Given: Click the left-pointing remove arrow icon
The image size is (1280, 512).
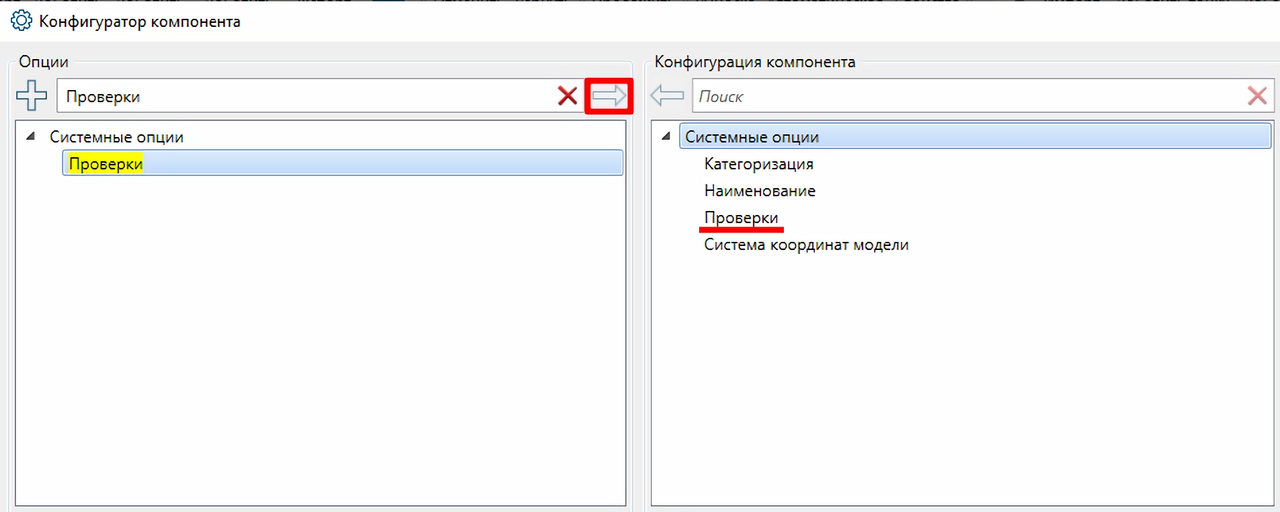Looking at the screenshot, I should pyautogui.click(x=667, y=96).
